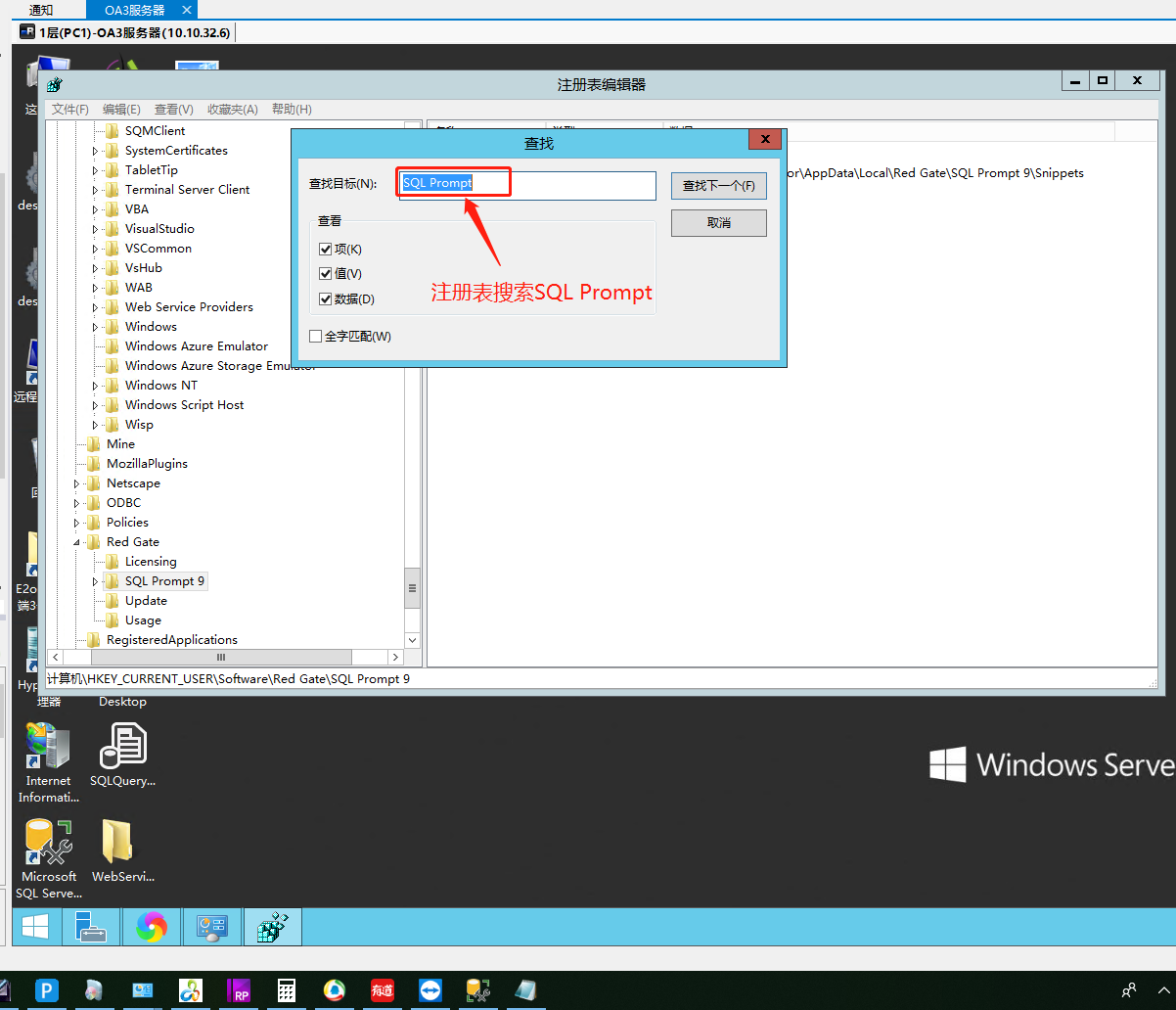The height and width of the screenshot is (1010, 1176).
Task: Expand the Windows NT key
Action: [x=95, y=386]
